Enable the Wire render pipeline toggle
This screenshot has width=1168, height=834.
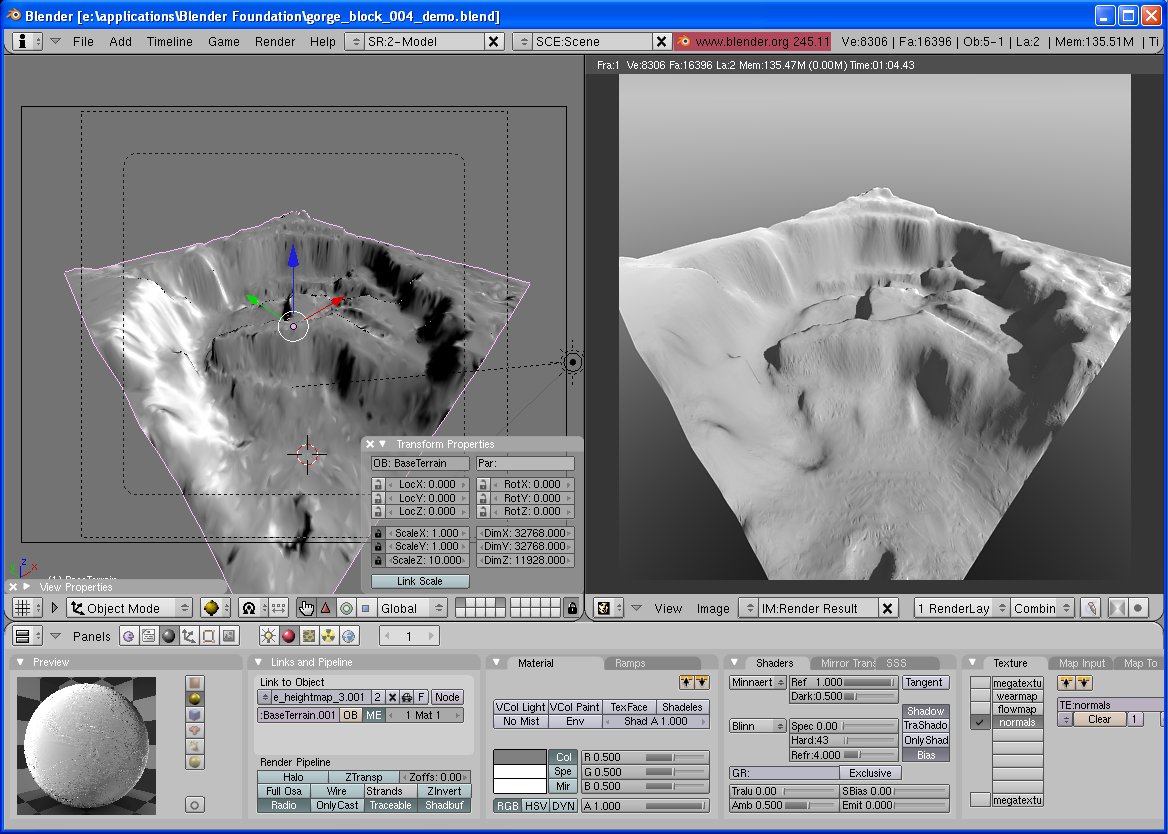coord(336,791)
